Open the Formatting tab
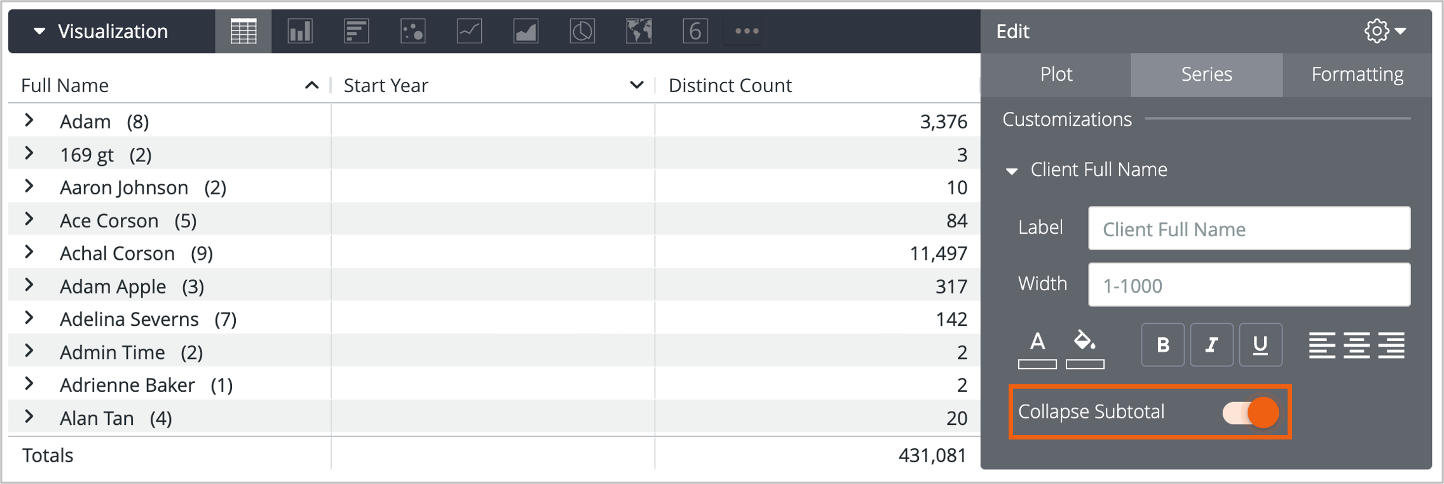The image size is (1444, 484). pyautogui.click(x=1357, y=75)
